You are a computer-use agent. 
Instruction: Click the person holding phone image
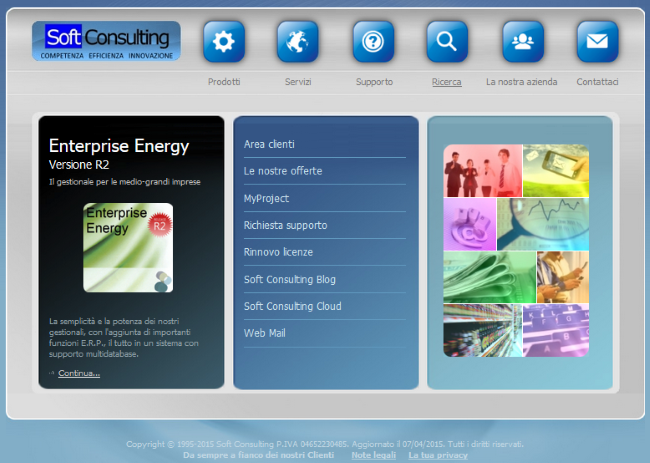[563, 277]
